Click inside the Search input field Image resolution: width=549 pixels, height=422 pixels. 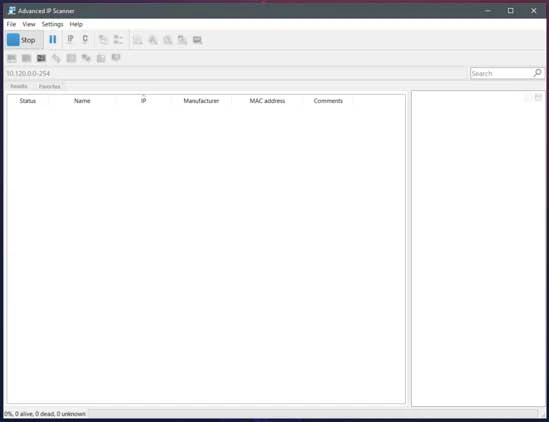(501, 73)
